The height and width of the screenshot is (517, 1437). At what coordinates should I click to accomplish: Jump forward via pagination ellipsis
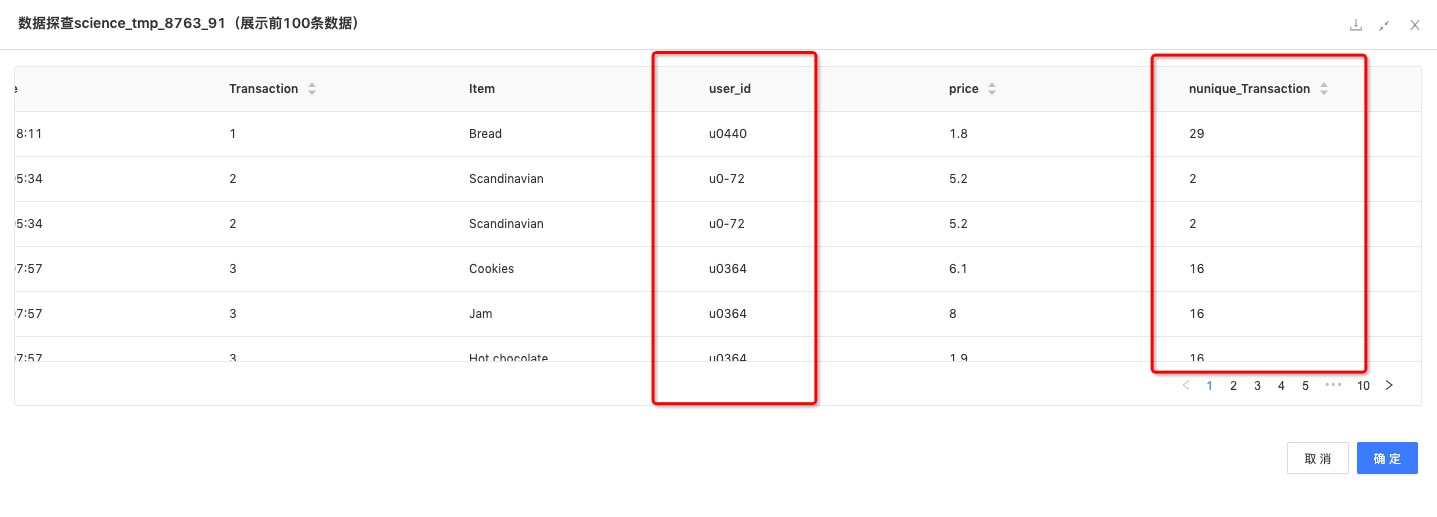coord(1333,385)
